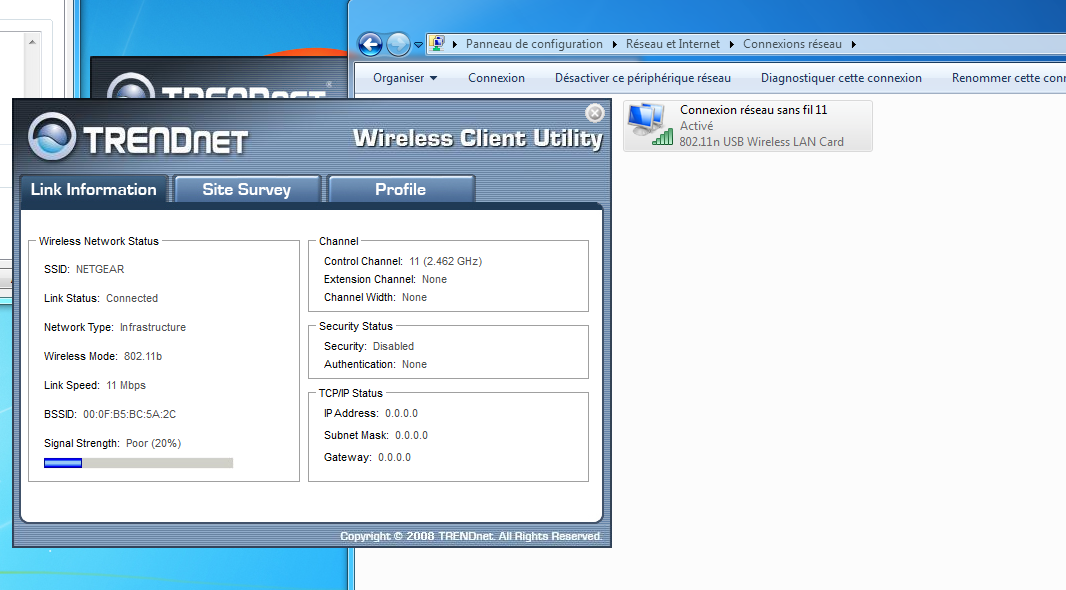Screen dimensions: 1066x590
Task: Expand arrow before Panneau de configuration
Action: click(x=455, y=44)
